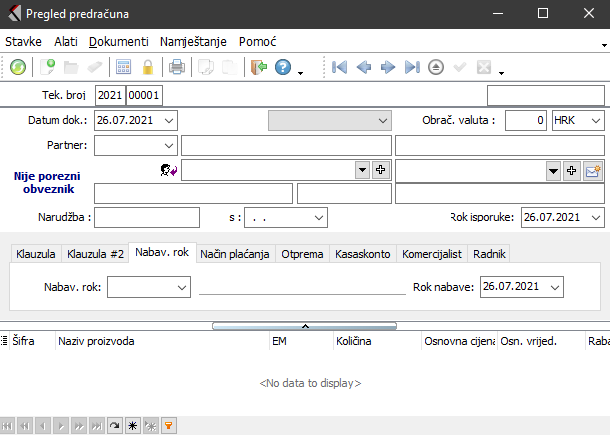The width and height of the screenshot is (610, 435).
Task: Click the envelope email icon
Action: click(593, 171)
